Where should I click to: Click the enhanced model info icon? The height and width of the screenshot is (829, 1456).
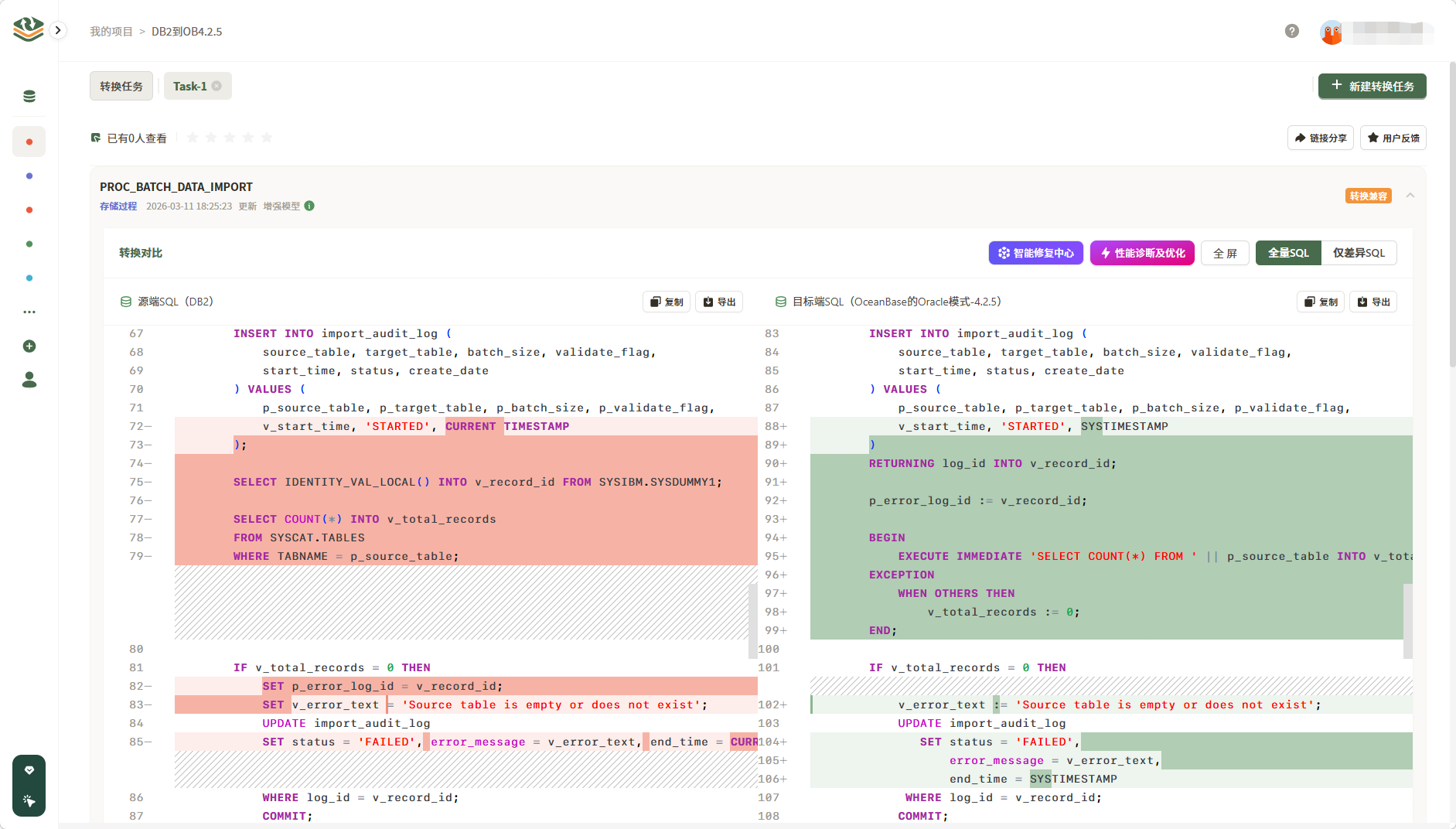[x=309, y=206]
